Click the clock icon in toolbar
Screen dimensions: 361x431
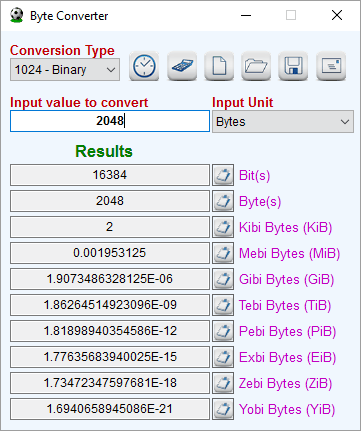pos(144,66)
